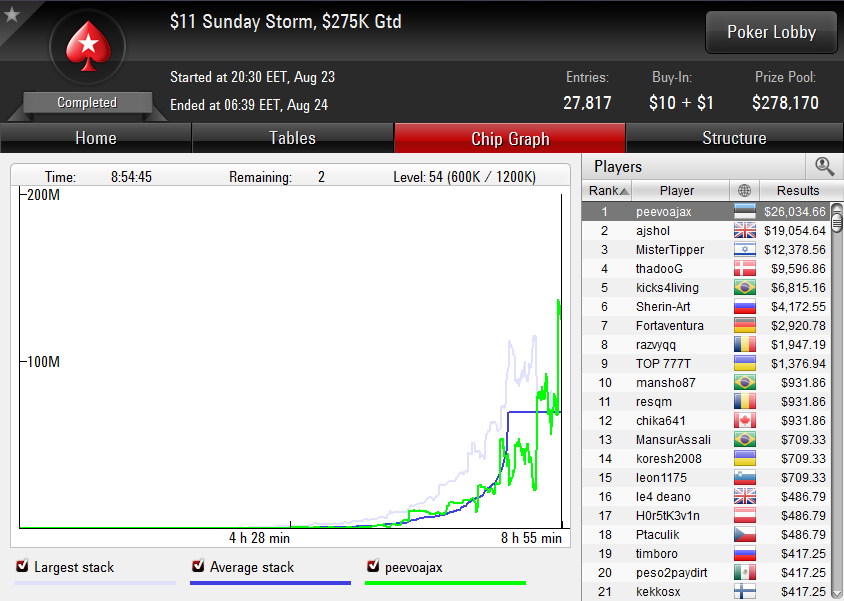Open the Home tab
This screenshot has height=601, width=844.
96,138
